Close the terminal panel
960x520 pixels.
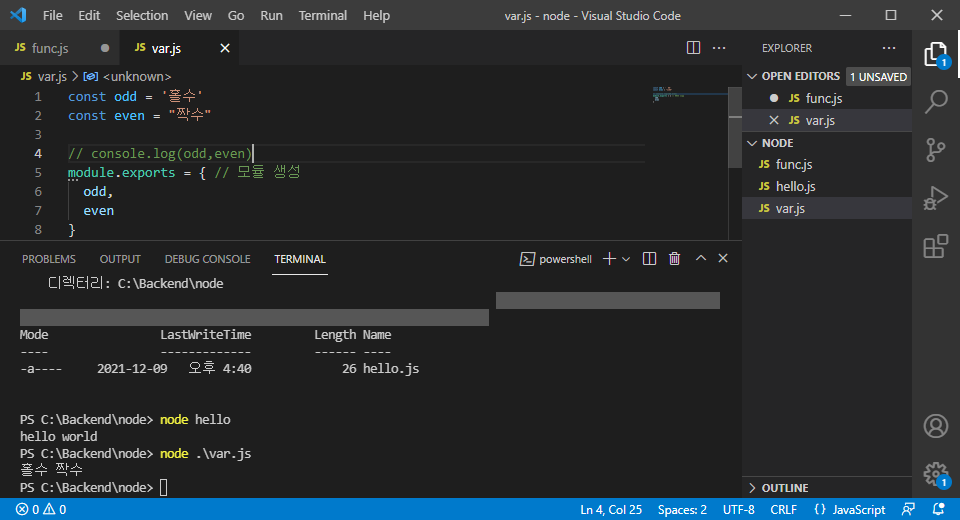click(723, 258)
